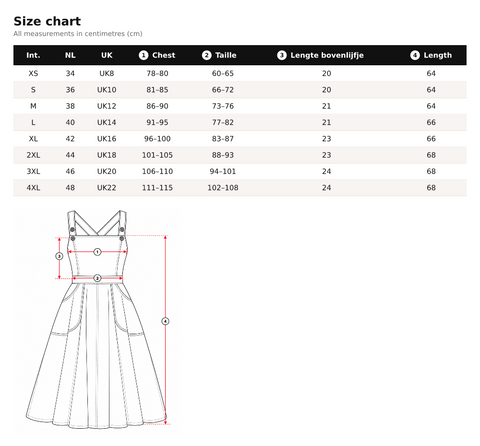
Task: Click the 'Size chart' heading
Action: tap(47, 21)
